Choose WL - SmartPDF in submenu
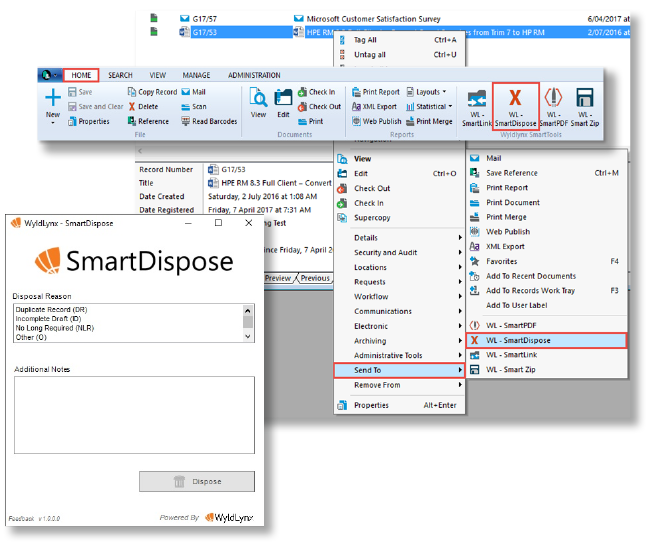Viewport: 650px width, 550px height. click(547, 325)
